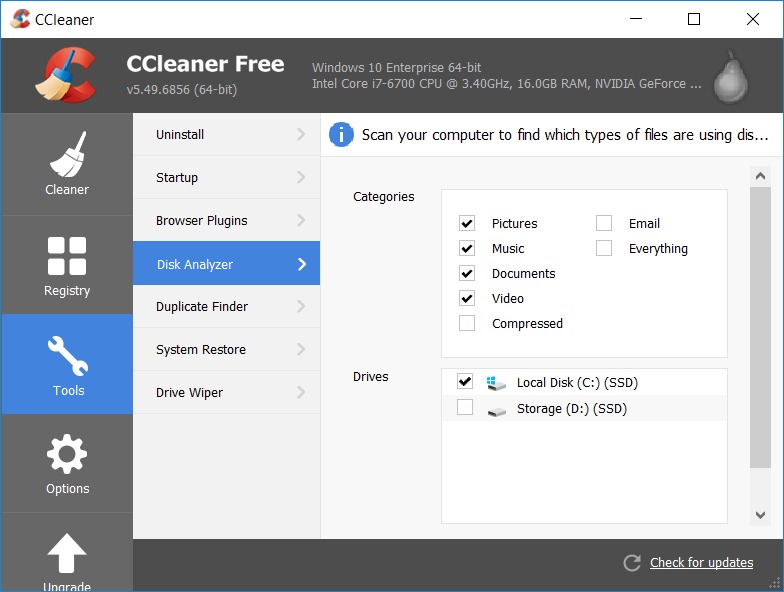The width and height of the screenshot is (784, 592).
Task: Open the System Restore tool entry
Action: (x=200, y=350)
